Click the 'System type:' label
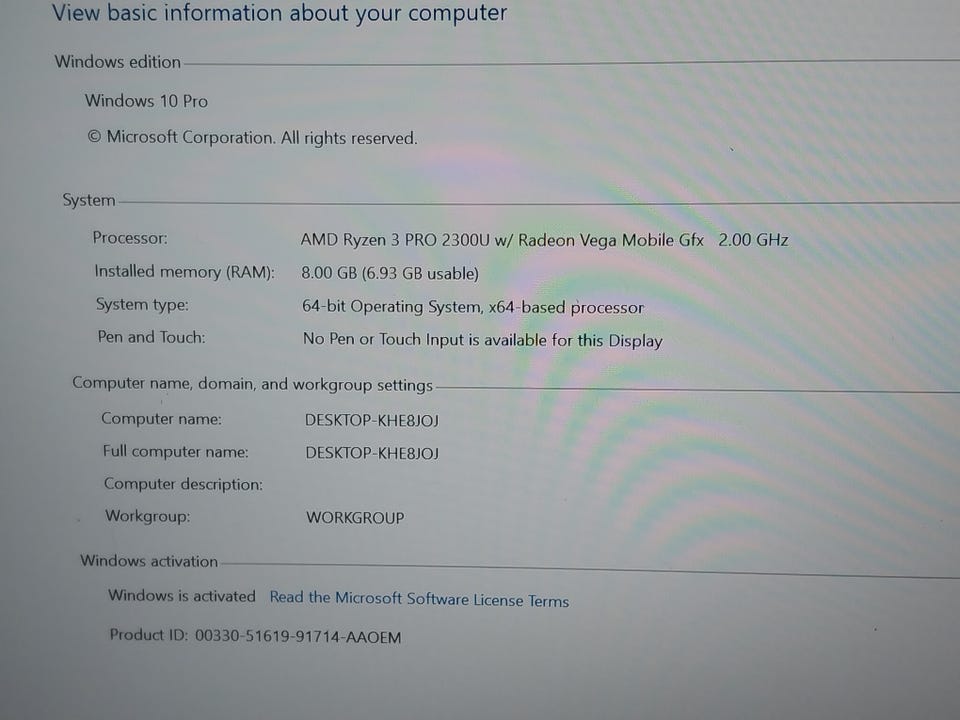The image size is (960, 720). click(142, 305)
